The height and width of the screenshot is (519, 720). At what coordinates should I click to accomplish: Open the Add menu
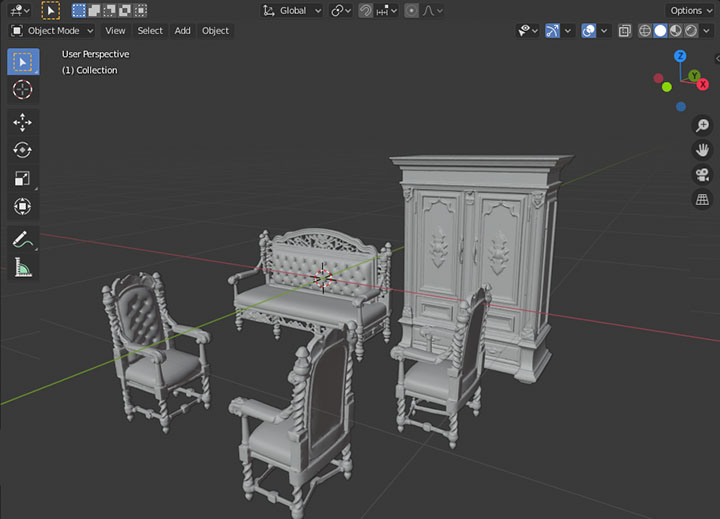pos(182,31)
